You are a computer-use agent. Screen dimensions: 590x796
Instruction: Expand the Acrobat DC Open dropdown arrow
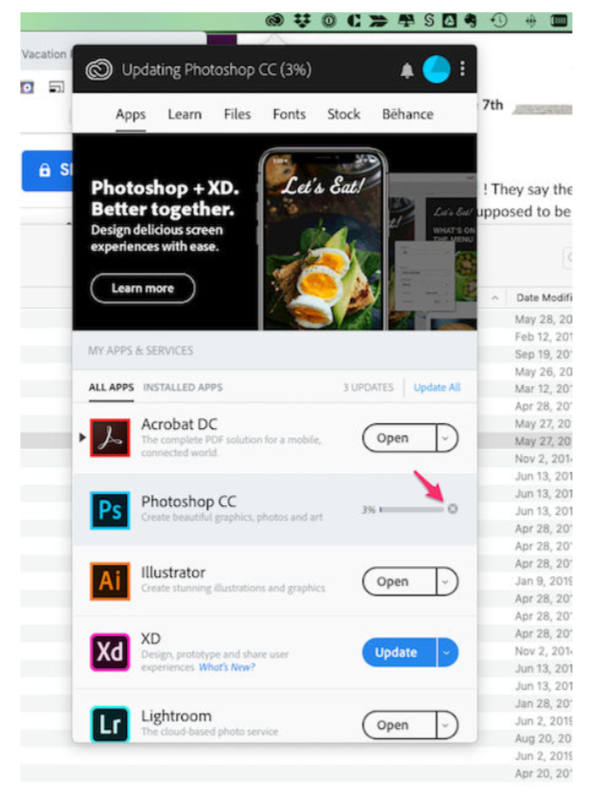(x=446, y=438)
